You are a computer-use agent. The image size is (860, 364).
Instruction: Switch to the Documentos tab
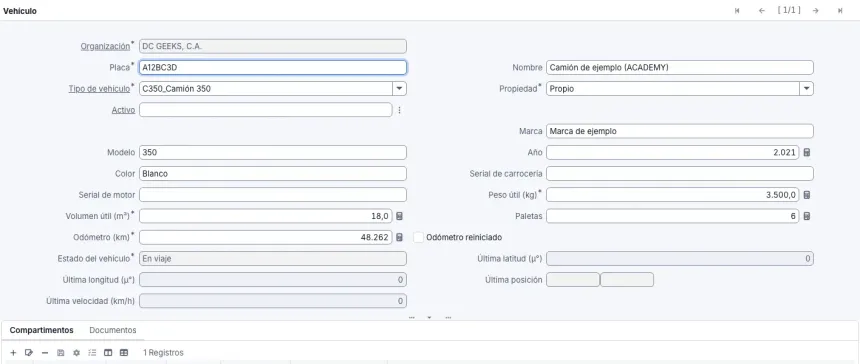tap(112, 330)
